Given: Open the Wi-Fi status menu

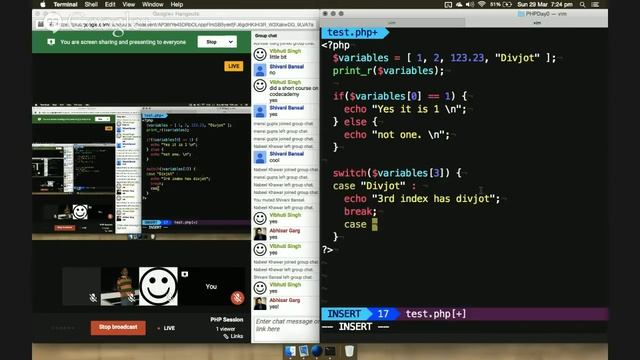Looking at the screenshot, I should point(482,4).
